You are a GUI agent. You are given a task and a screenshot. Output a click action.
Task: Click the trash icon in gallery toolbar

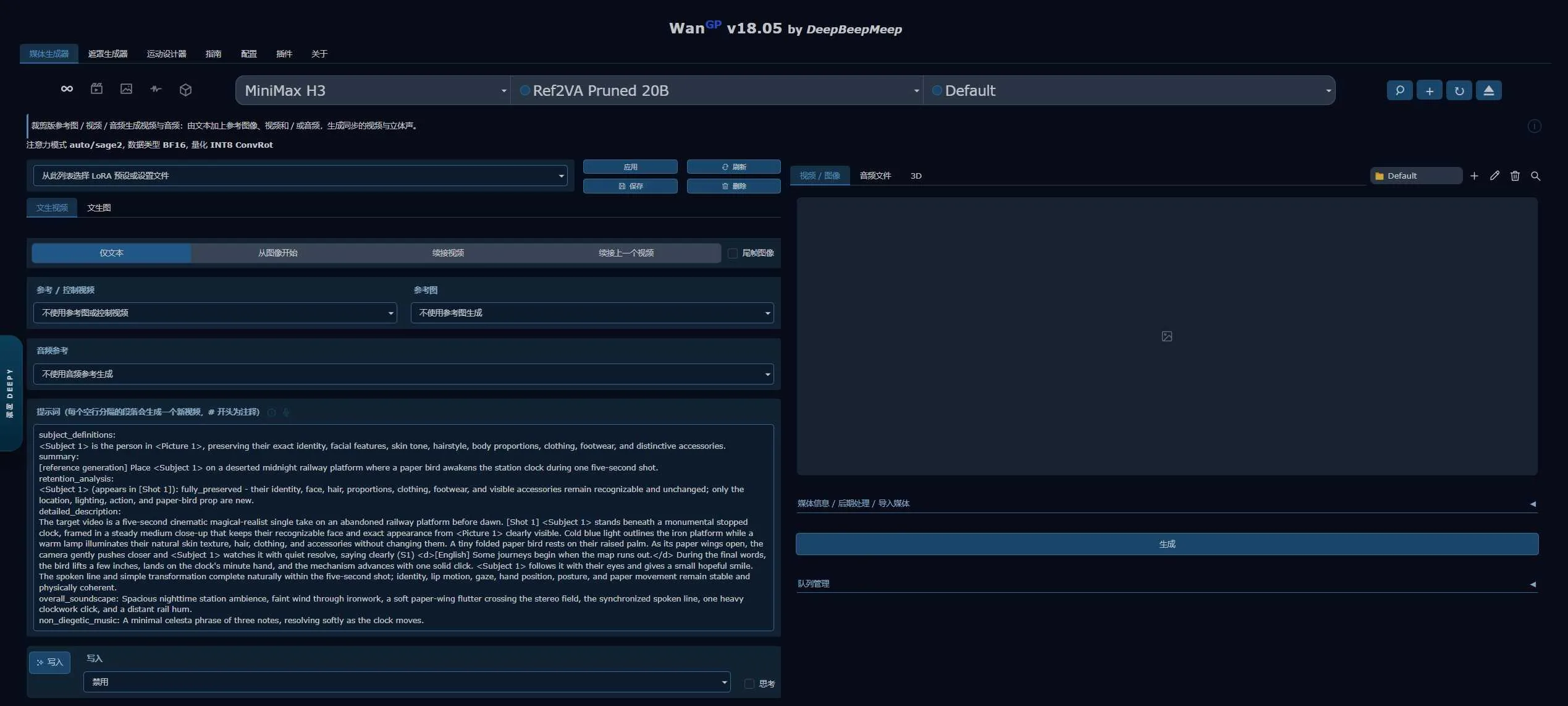pyautogui.click(x=1515, y=176)
